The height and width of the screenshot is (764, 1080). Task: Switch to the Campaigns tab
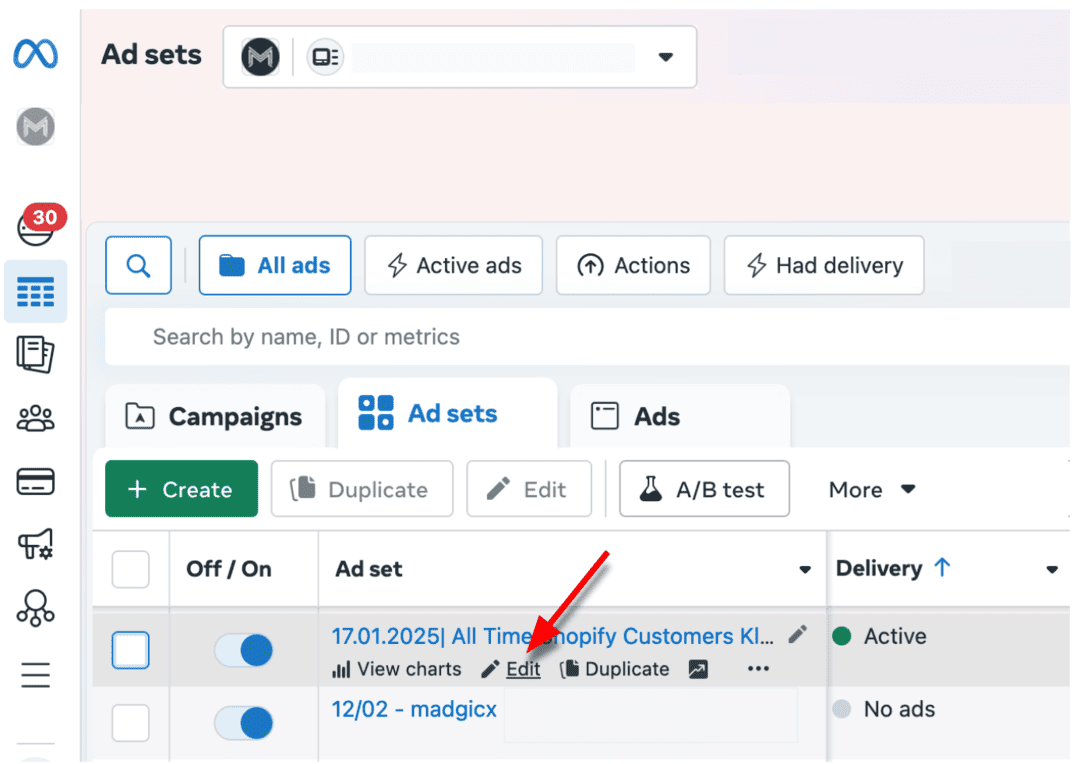(x=215, y=416)
